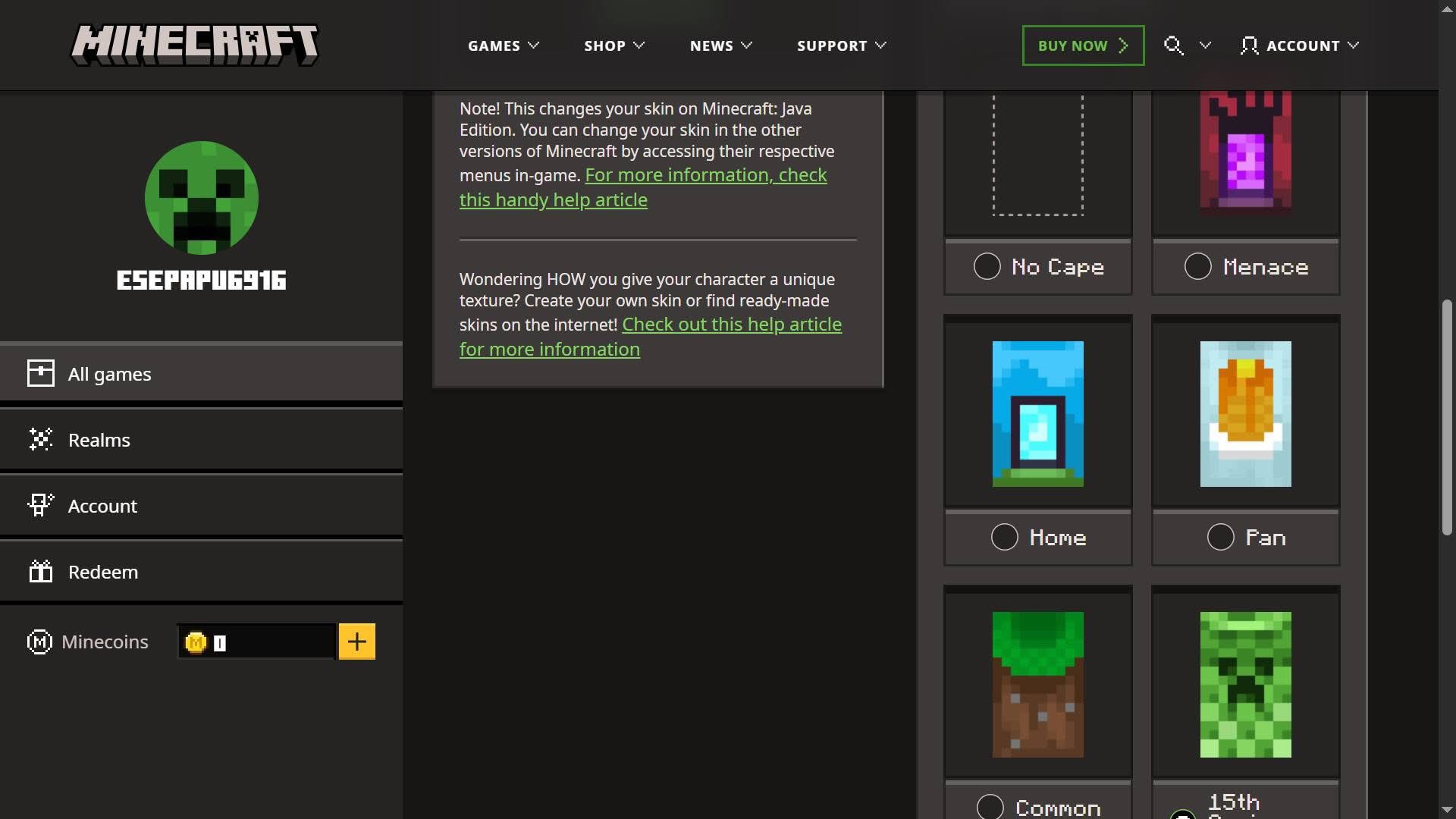This screenshot has height=819, width=1456.
Task: Click the scrollbar down arrow
Action: coord(1447,811)
